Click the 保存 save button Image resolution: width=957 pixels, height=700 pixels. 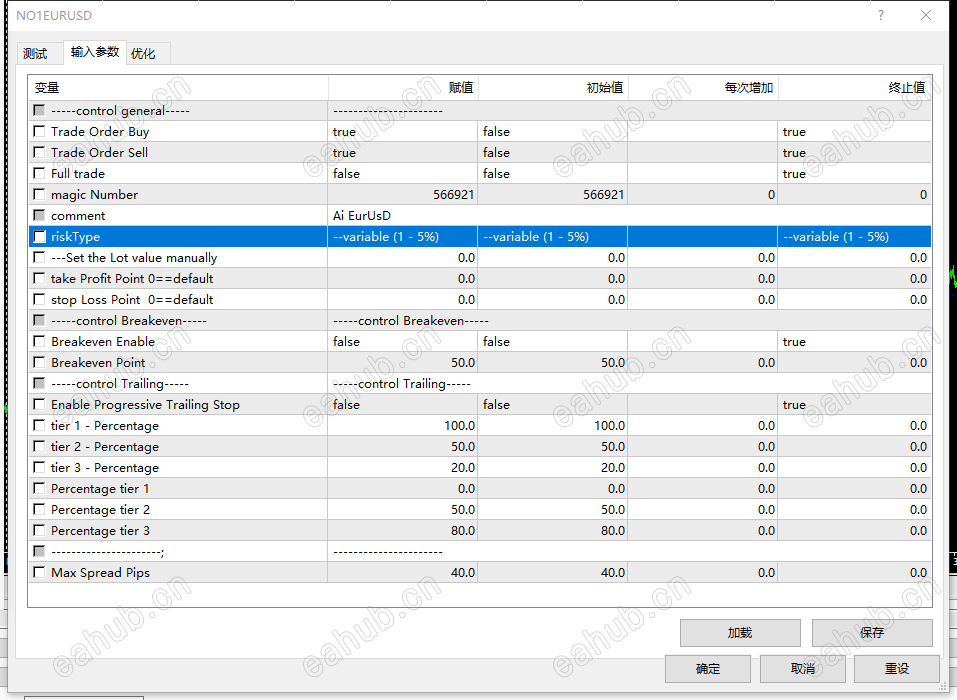click(872, 633)
